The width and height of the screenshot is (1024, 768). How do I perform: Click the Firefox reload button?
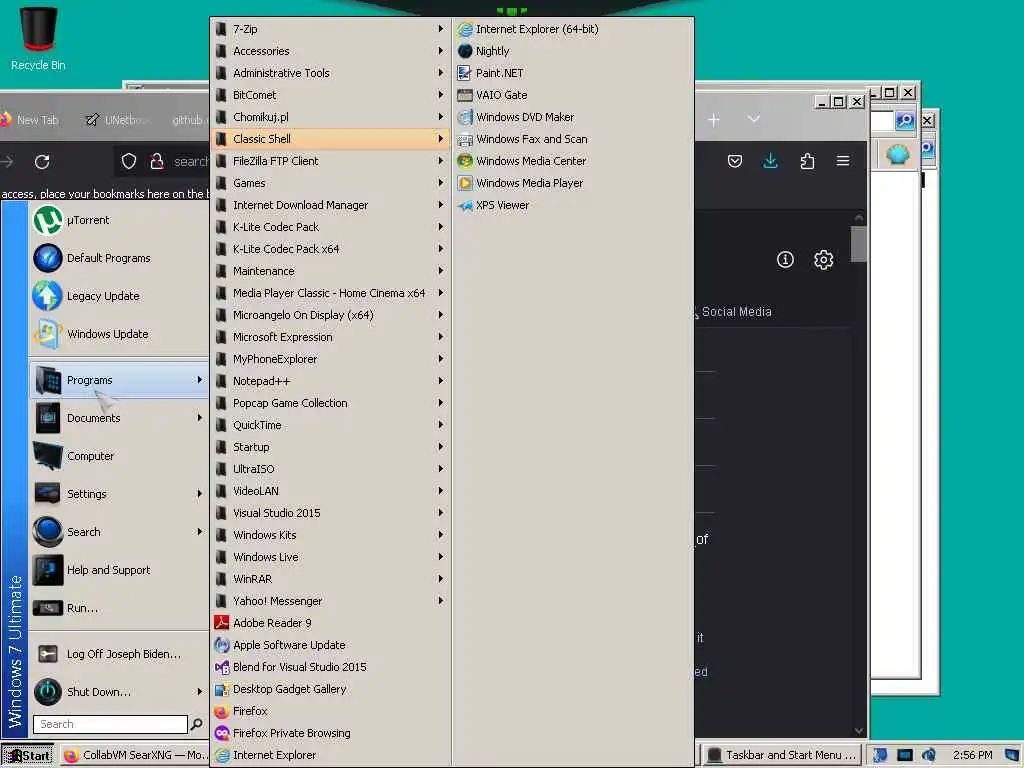42,161
